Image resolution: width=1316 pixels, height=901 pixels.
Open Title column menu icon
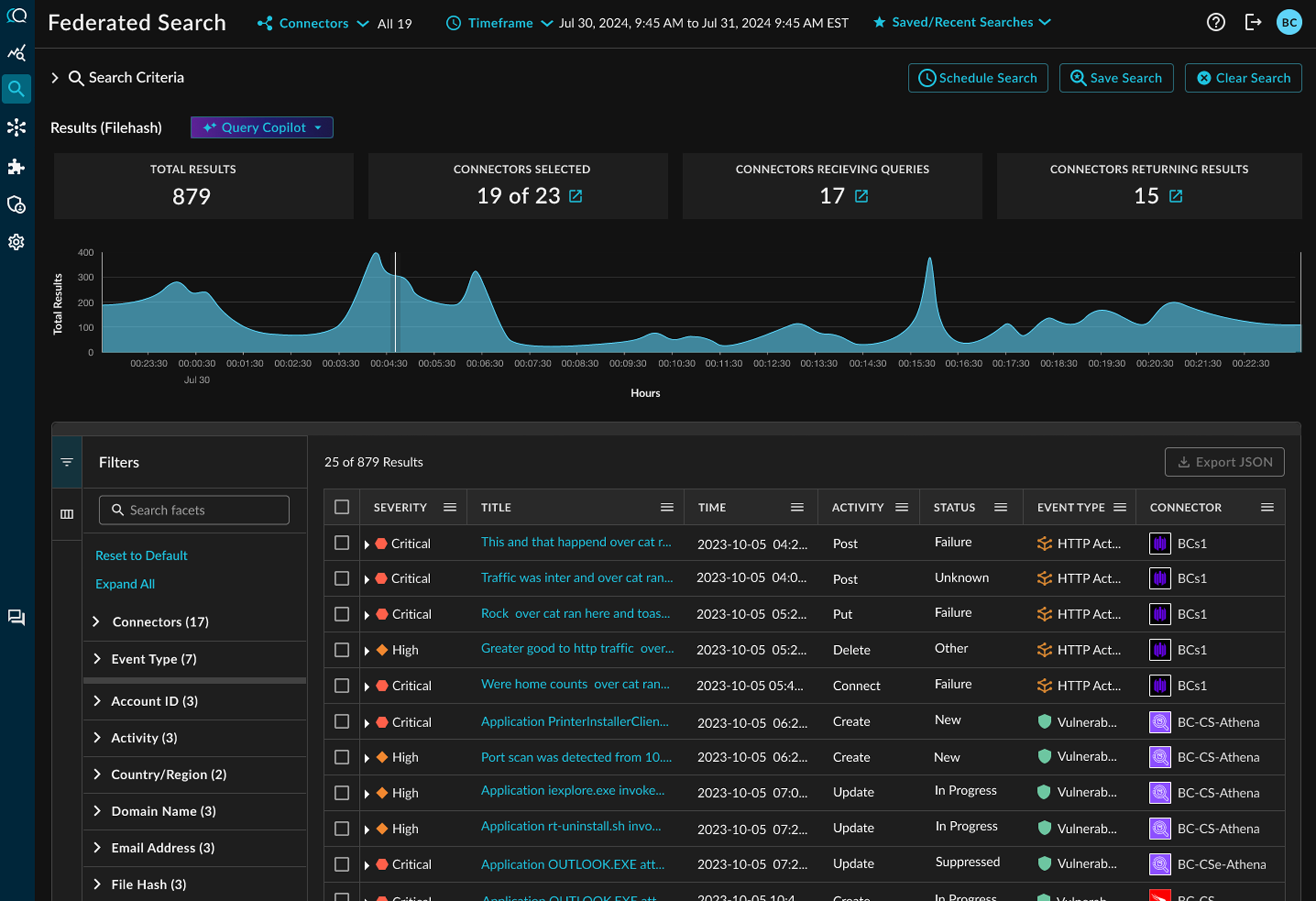(x=667, y=507)
